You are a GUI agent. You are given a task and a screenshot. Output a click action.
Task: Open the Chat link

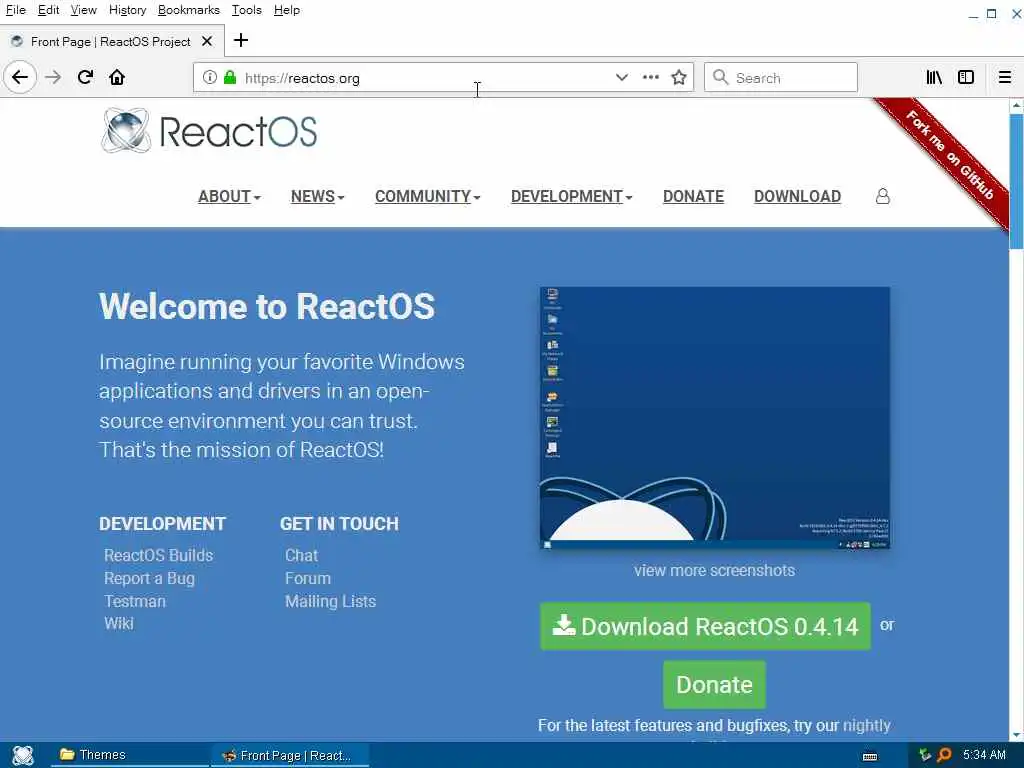(302, 555)
